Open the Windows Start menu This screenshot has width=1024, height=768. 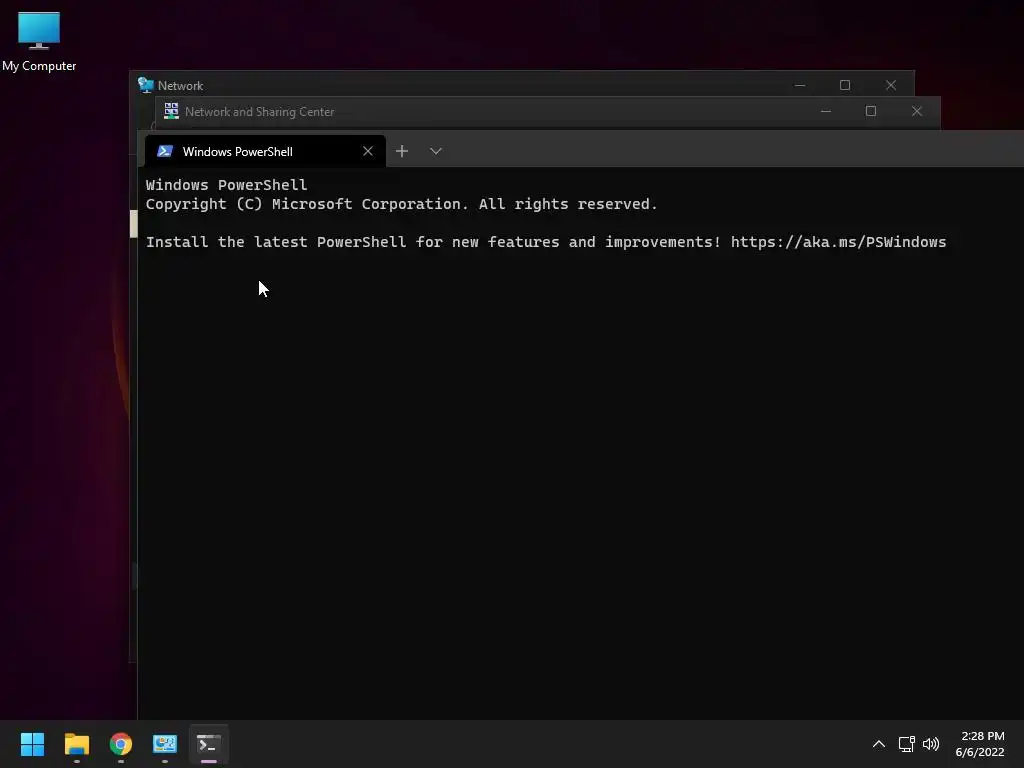click(x=32, y=744)
